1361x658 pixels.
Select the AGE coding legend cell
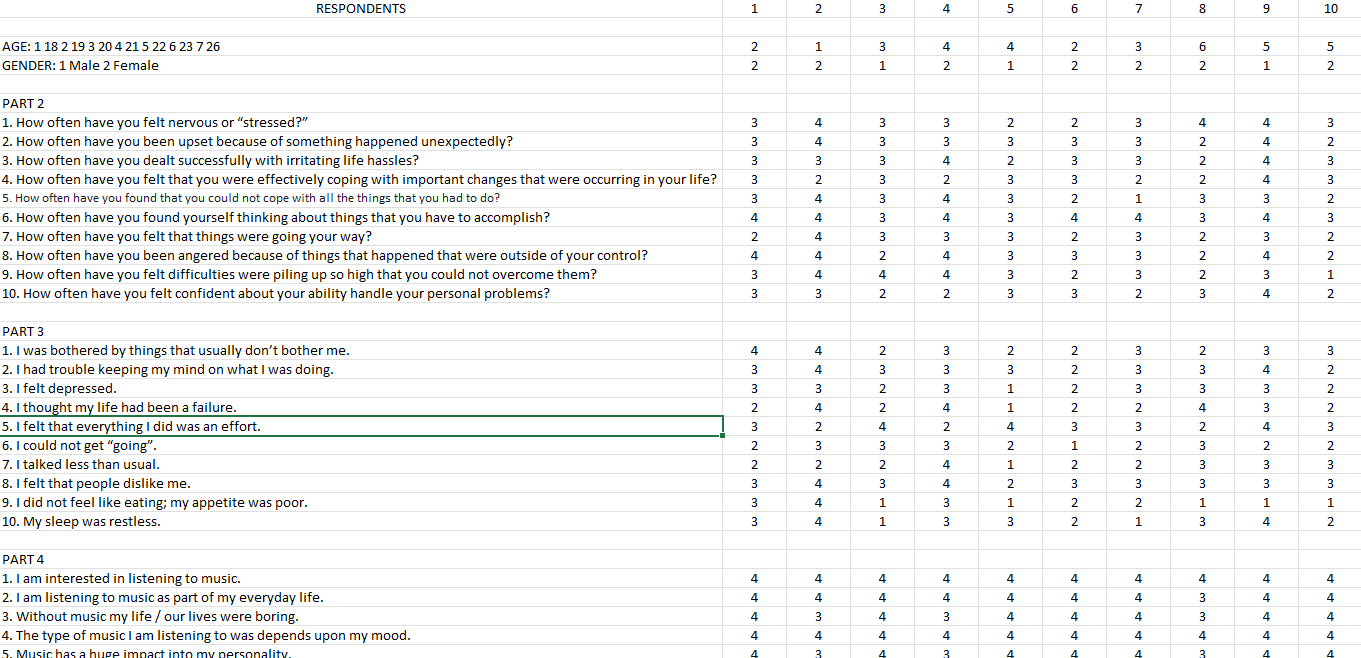pos(111,47)
